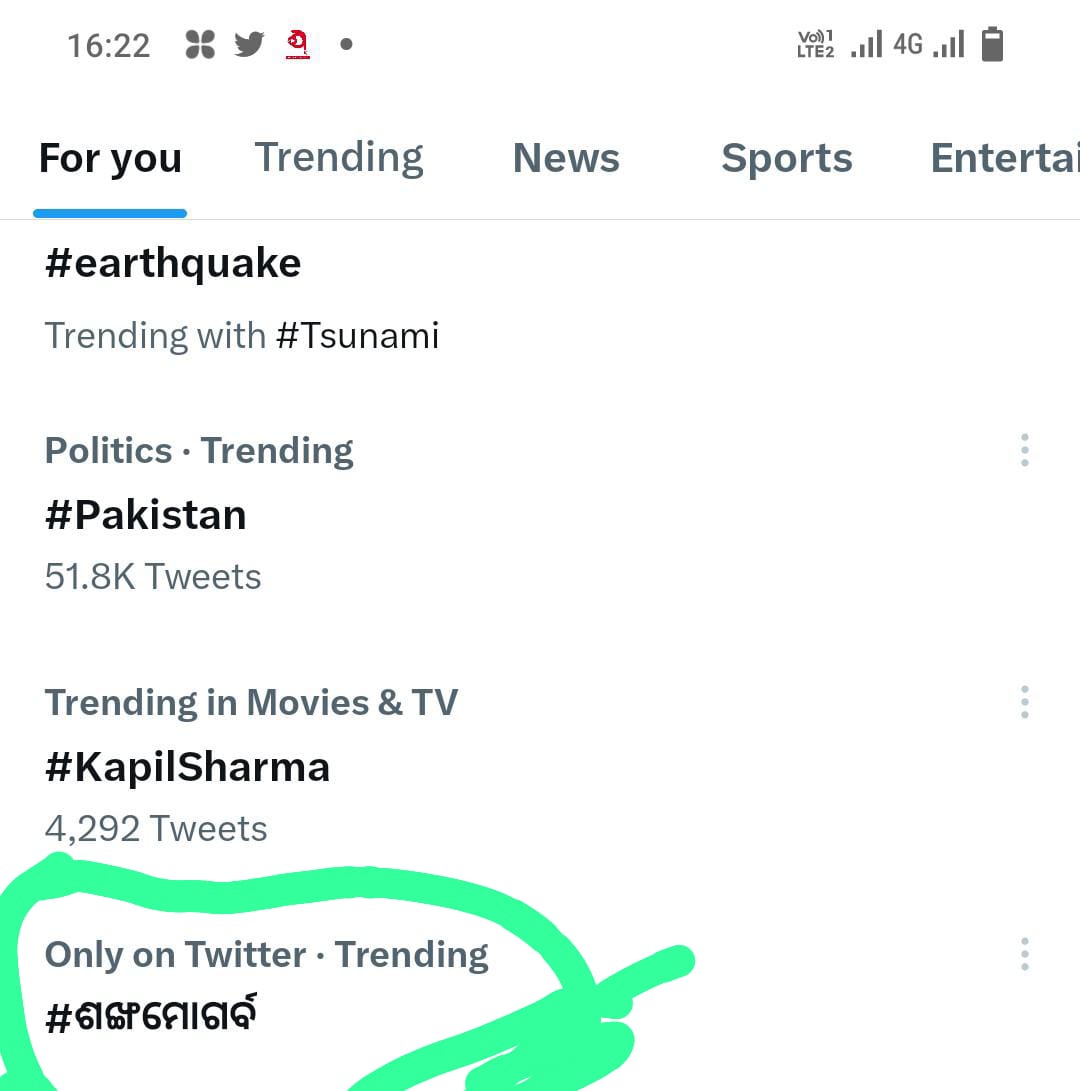Switch to the Trending tab

tap(339, 158)
